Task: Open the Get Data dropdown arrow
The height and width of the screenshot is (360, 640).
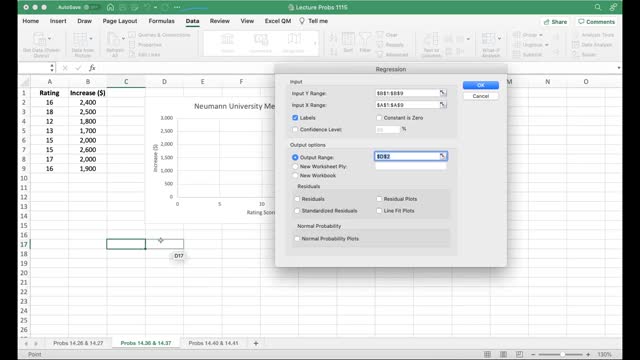Action: coord(50,38)
